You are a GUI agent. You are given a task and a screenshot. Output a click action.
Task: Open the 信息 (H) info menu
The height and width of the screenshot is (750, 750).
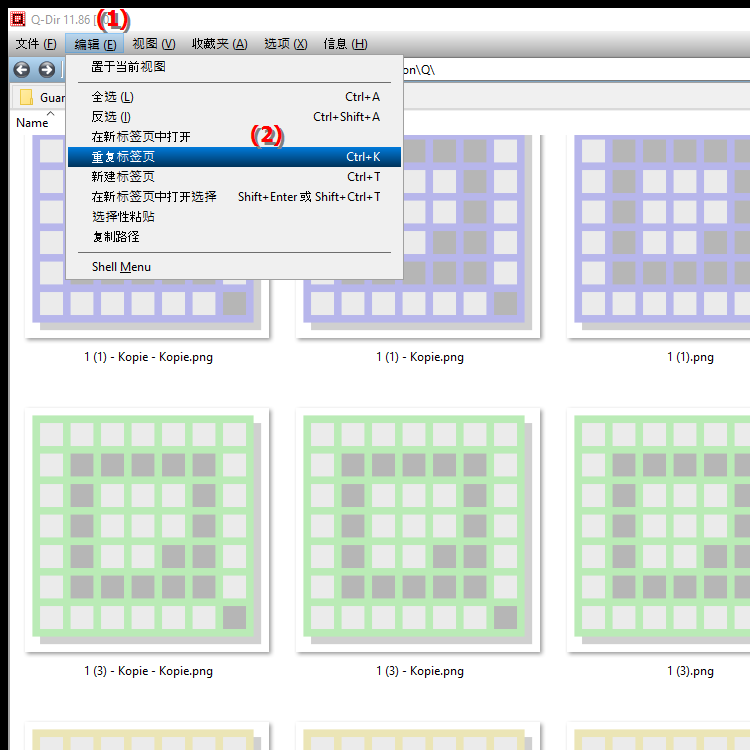(x=345, y=44)
